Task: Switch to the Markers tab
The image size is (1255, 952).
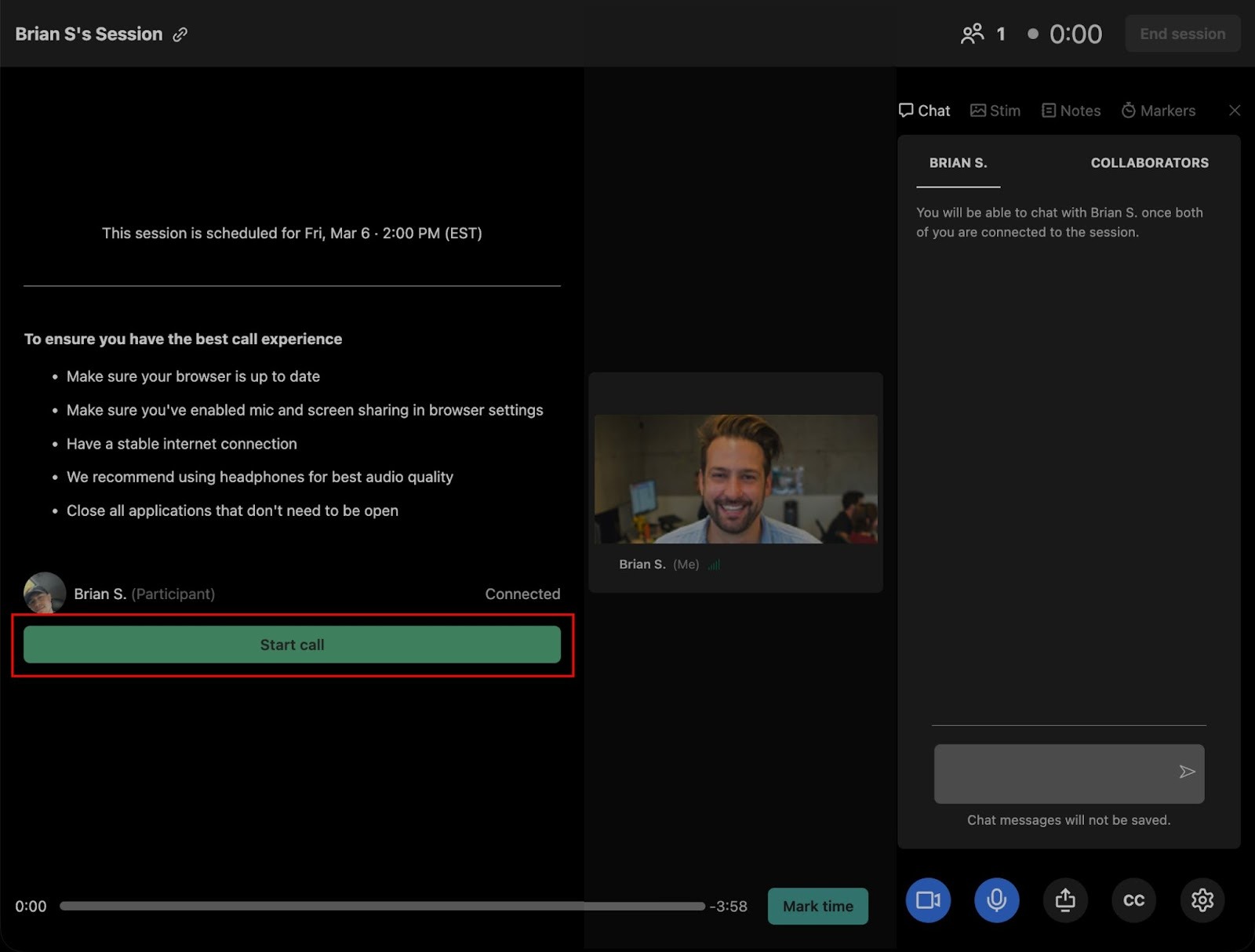Action: (1159, 111)
